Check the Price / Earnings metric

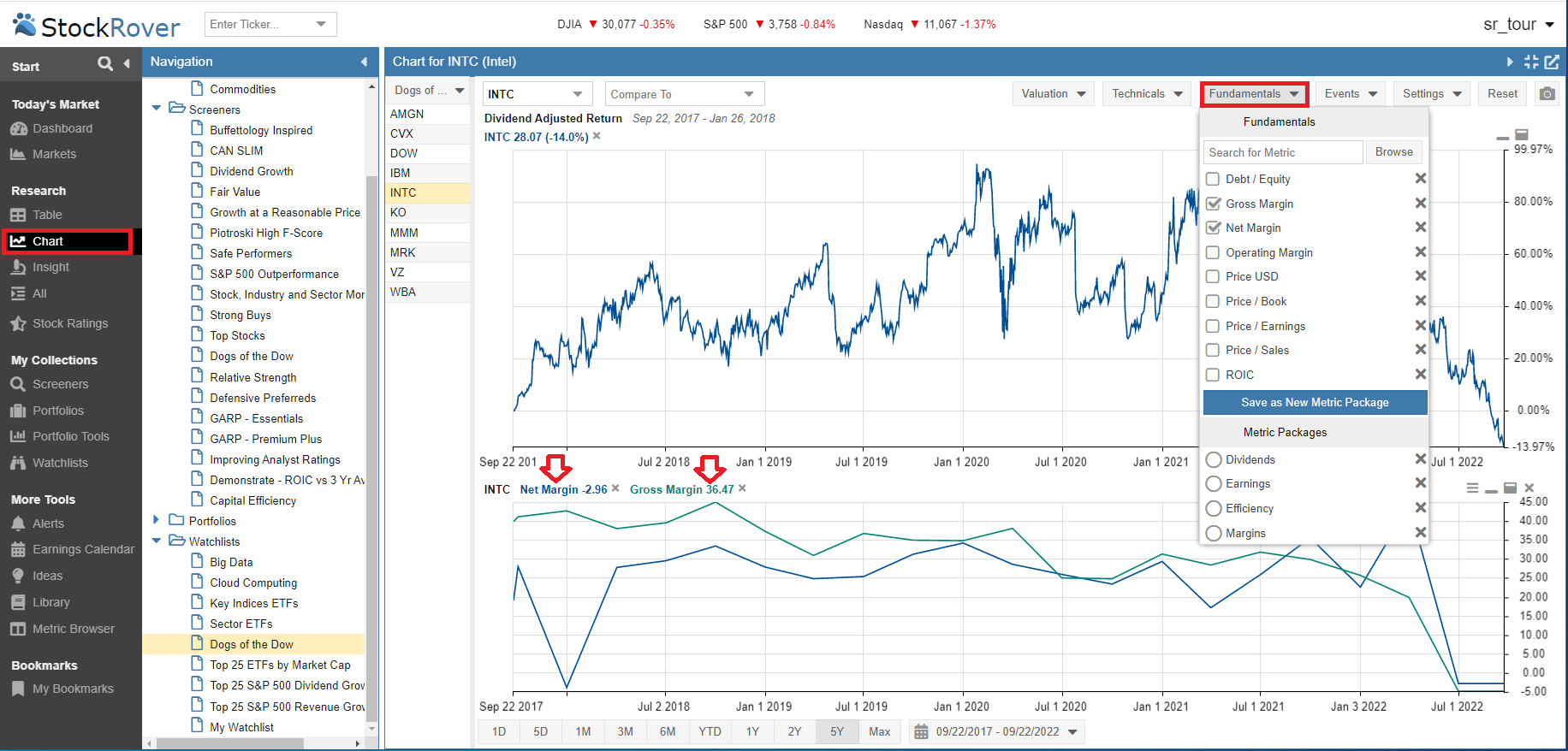[1213, 326]
